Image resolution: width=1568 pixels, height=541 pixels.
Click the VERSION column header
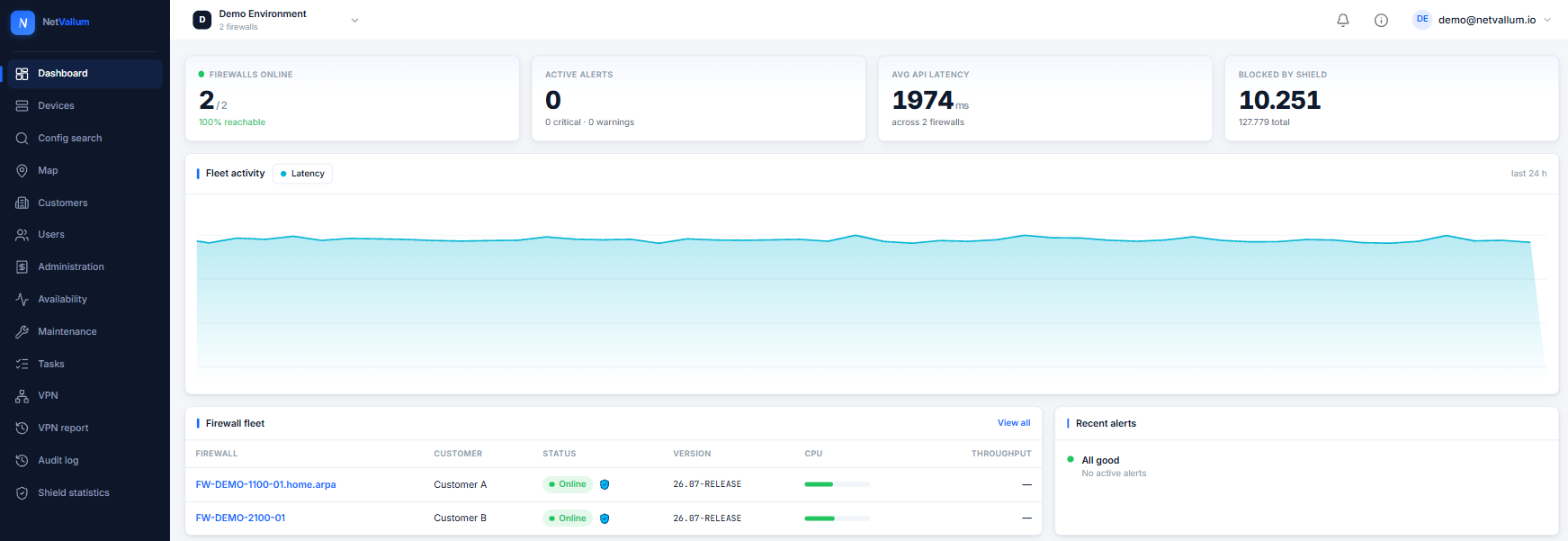(x=692, y=453)
